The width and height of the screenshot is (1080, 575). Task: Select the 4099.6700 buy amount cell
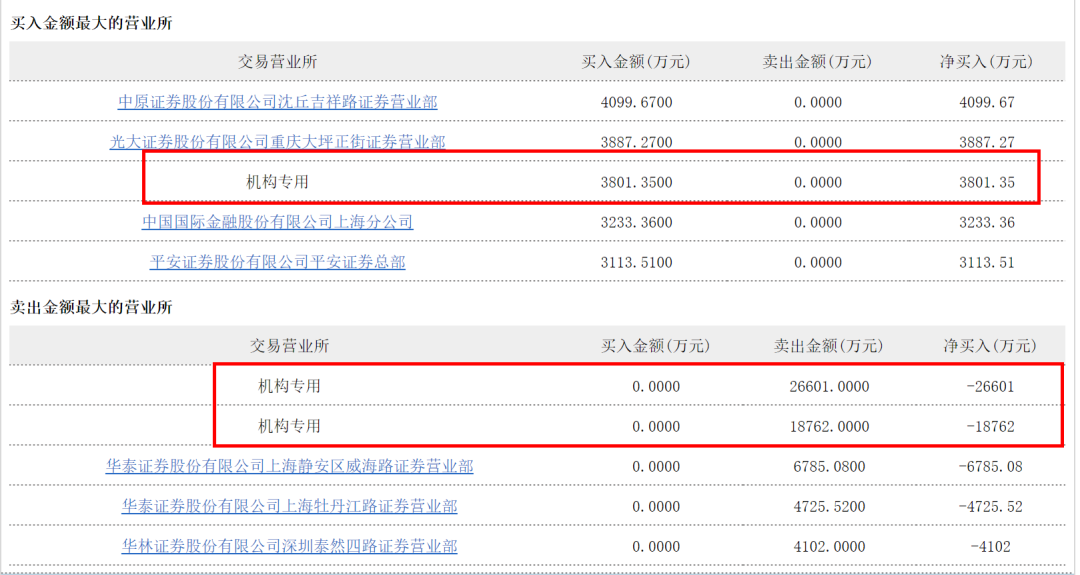pyautogui.click(x=636, y=102)
